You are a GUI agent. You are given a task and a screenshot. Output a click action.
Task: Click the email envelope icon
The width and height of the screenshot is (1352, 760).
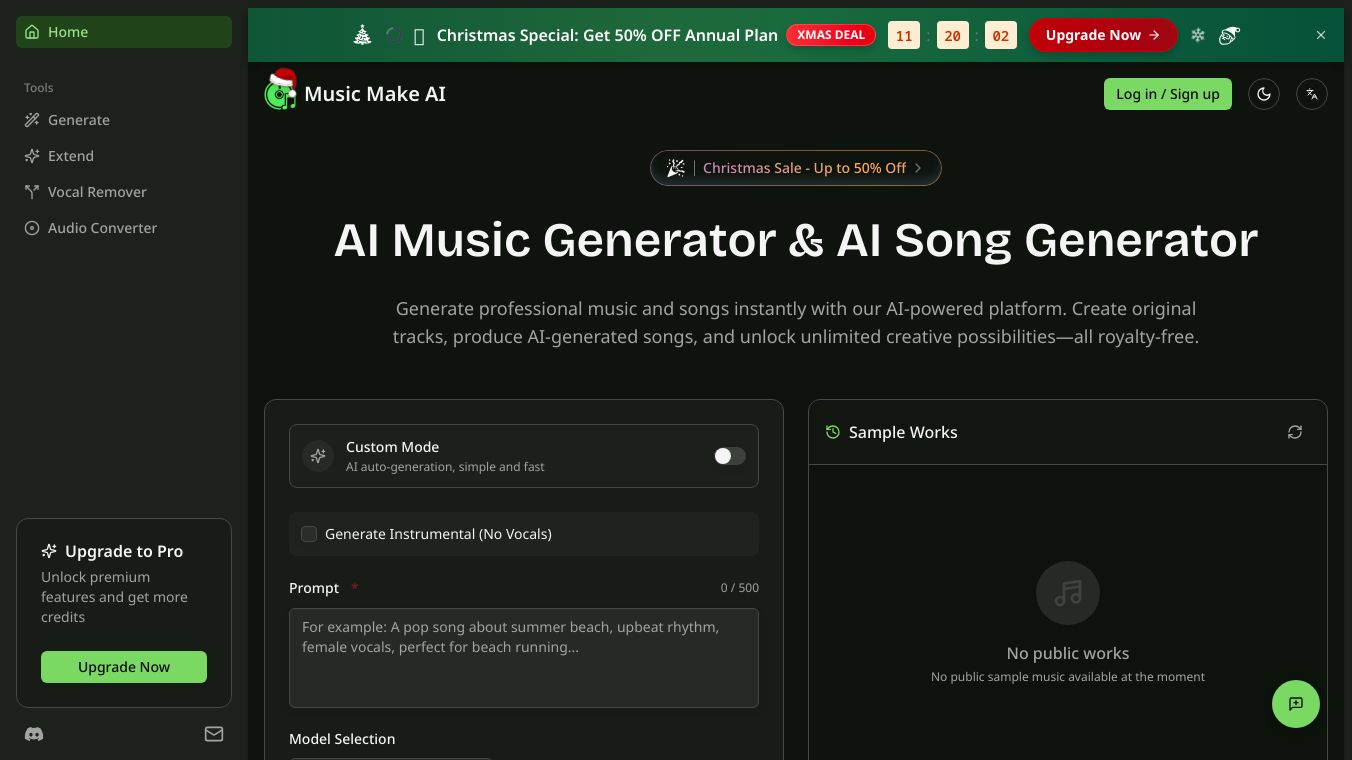(214, 734)
